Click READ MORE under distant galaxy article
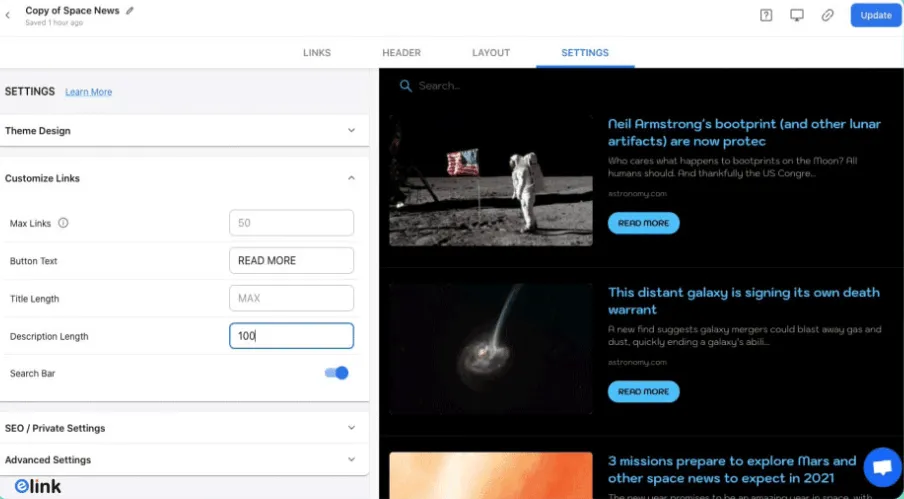This screenshot has height=499, width=904. tap(643, 391)
